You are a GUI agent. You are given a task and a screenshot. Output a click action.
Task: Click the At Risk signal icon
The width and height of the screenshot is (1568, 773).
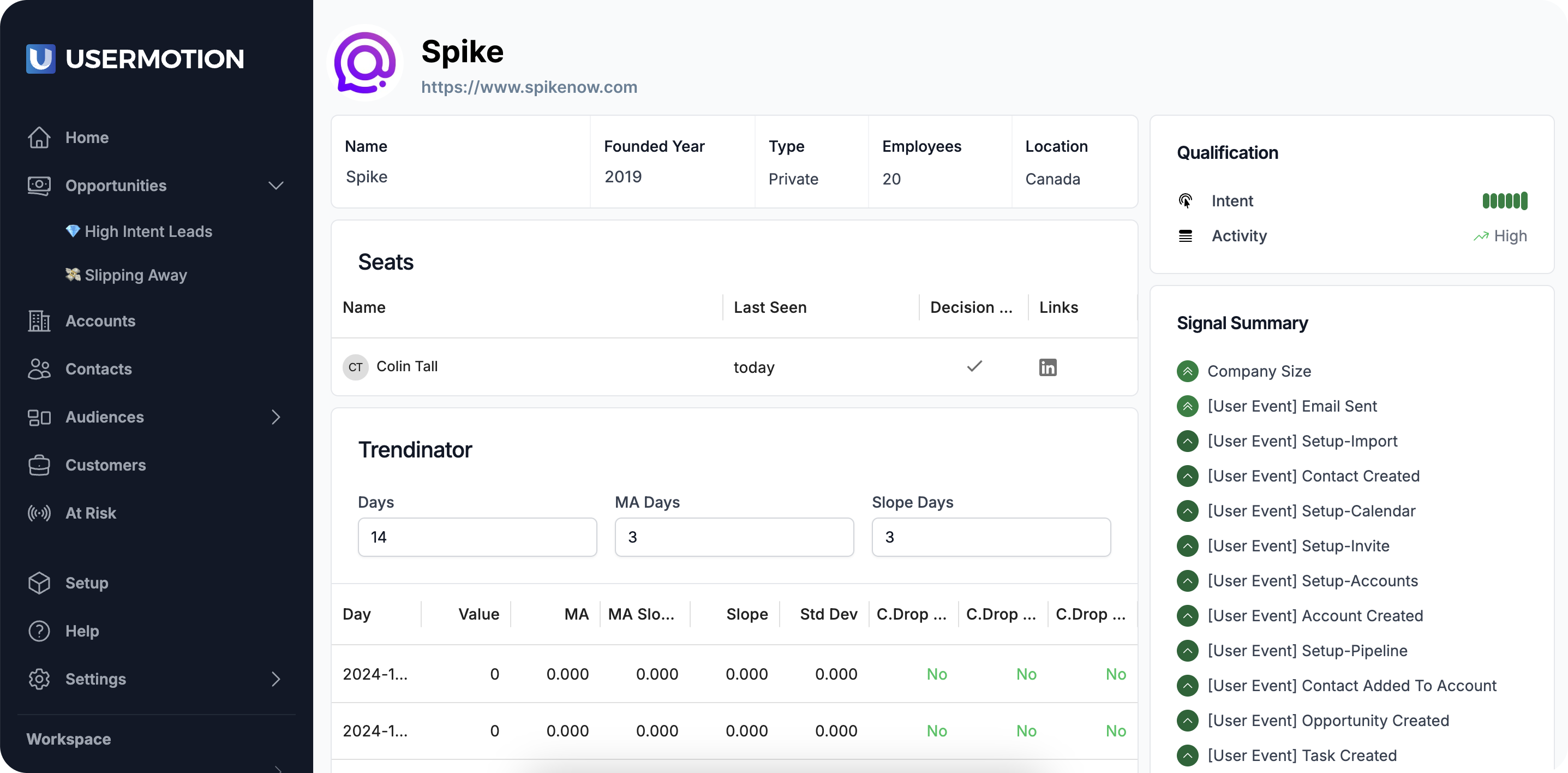(x=39, y=513)
